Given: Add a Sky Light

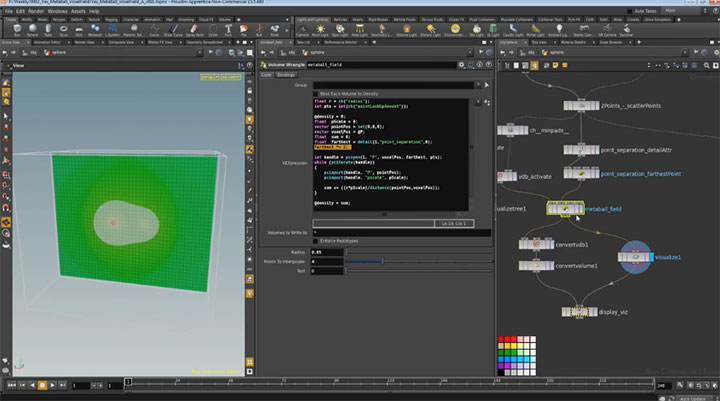Looking at the screenshot, I should [x=477, y=30].
